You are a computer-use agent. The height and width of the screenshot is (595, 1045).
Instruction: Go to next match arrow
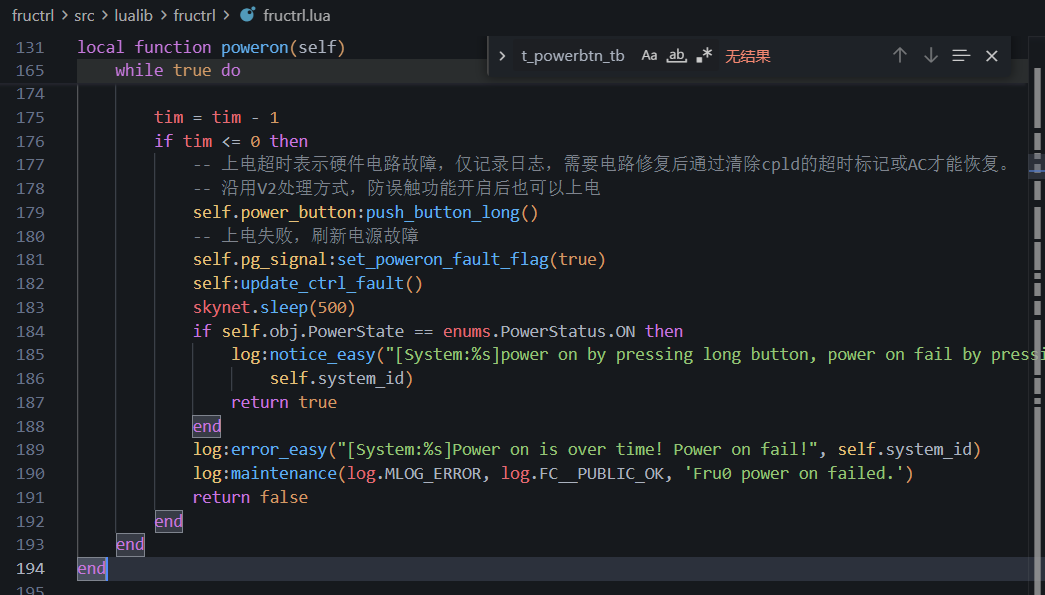click(930, 56)
